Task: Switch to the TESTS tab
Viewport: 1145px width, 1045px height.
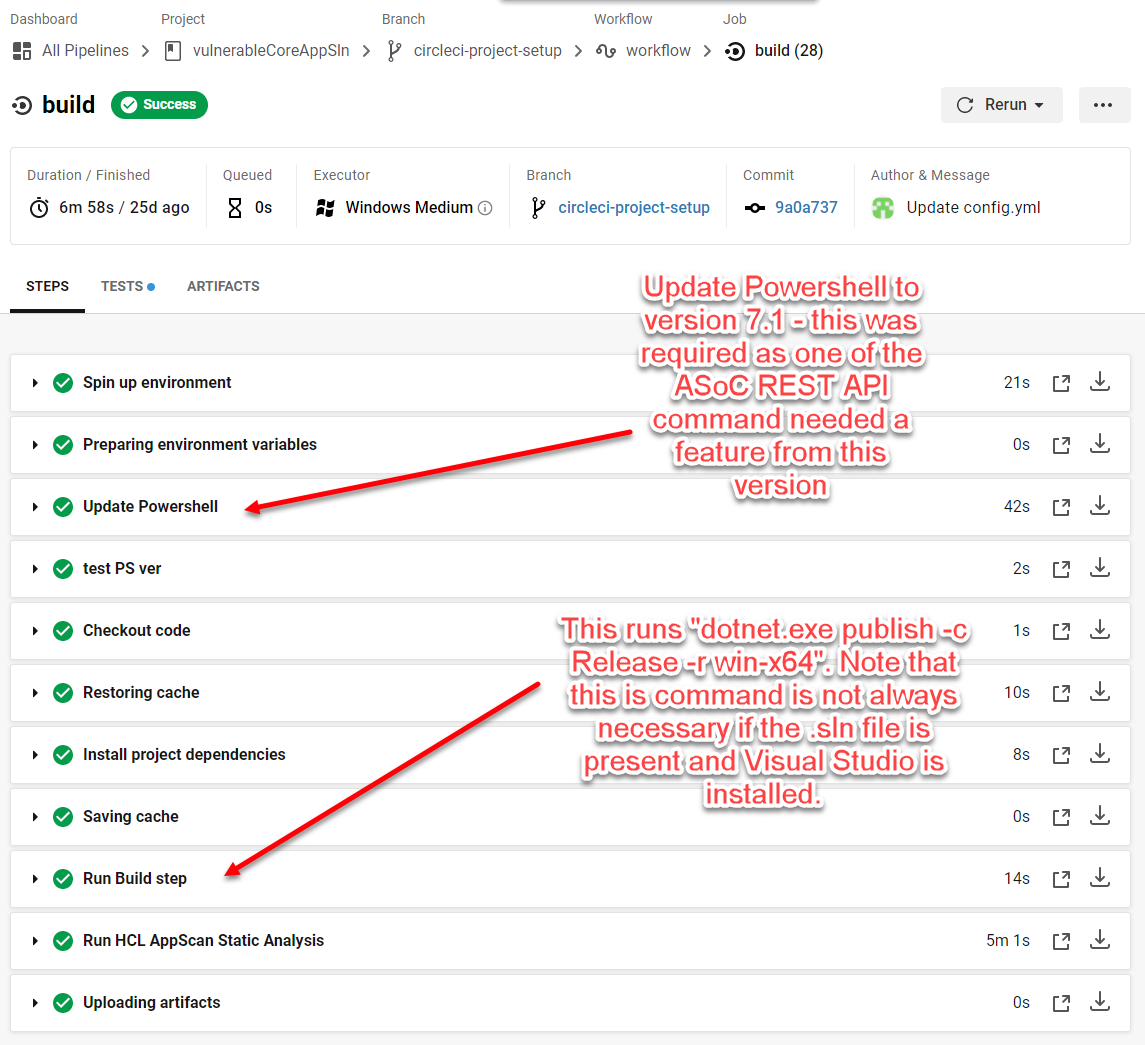Action: (x=128, y=286)
